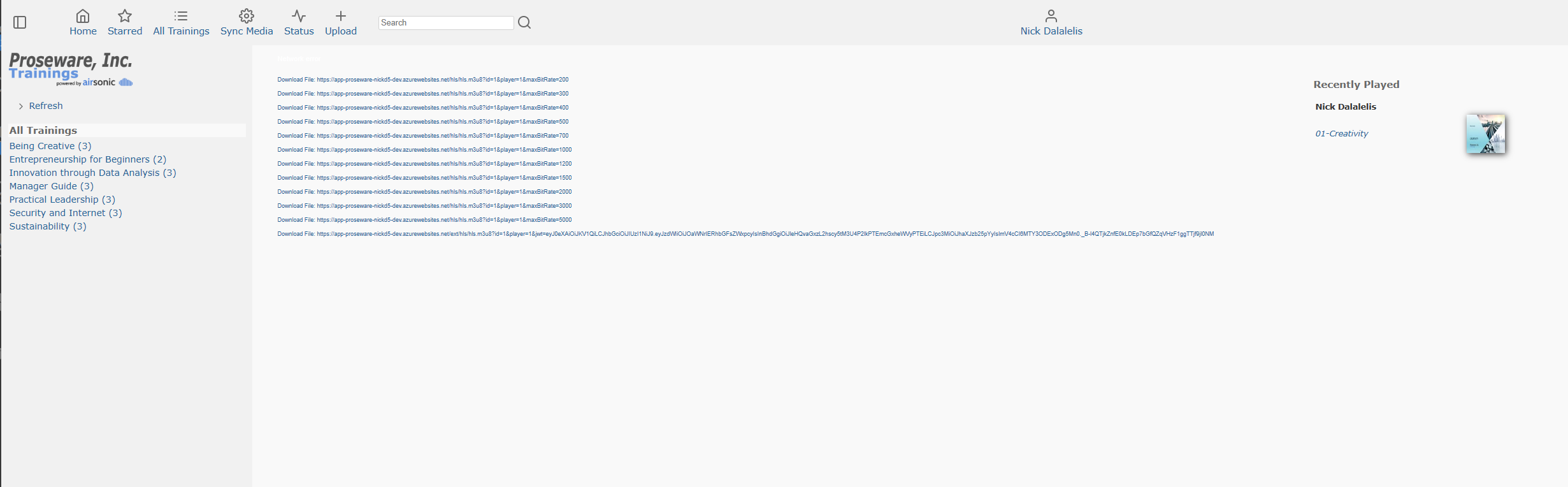Open the Starred items view
Viewport: 1568px width, 487px height.
(x=125, y=23)
